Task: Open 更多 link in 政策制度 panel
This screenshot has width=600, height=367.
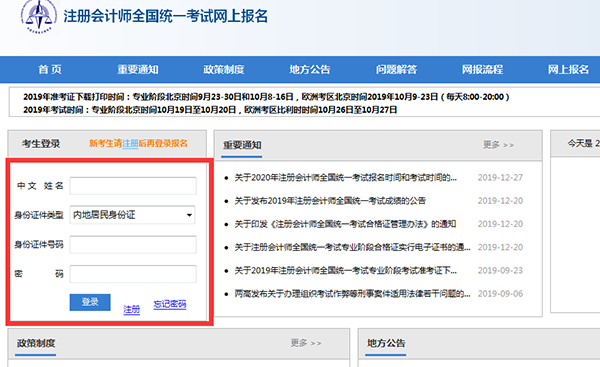Action: click(x=306, y=343)
